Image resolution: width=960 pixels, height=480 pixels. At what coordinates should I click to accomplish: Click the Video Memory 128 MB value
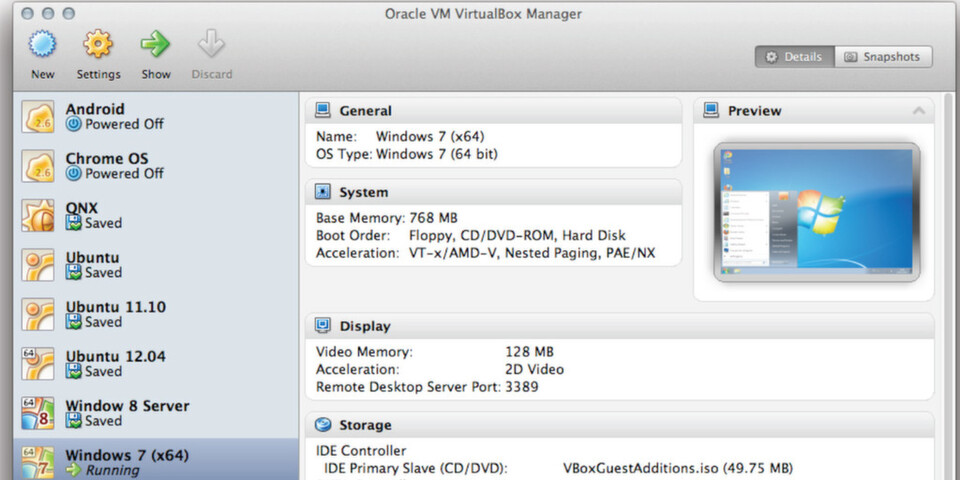(529, 352)
